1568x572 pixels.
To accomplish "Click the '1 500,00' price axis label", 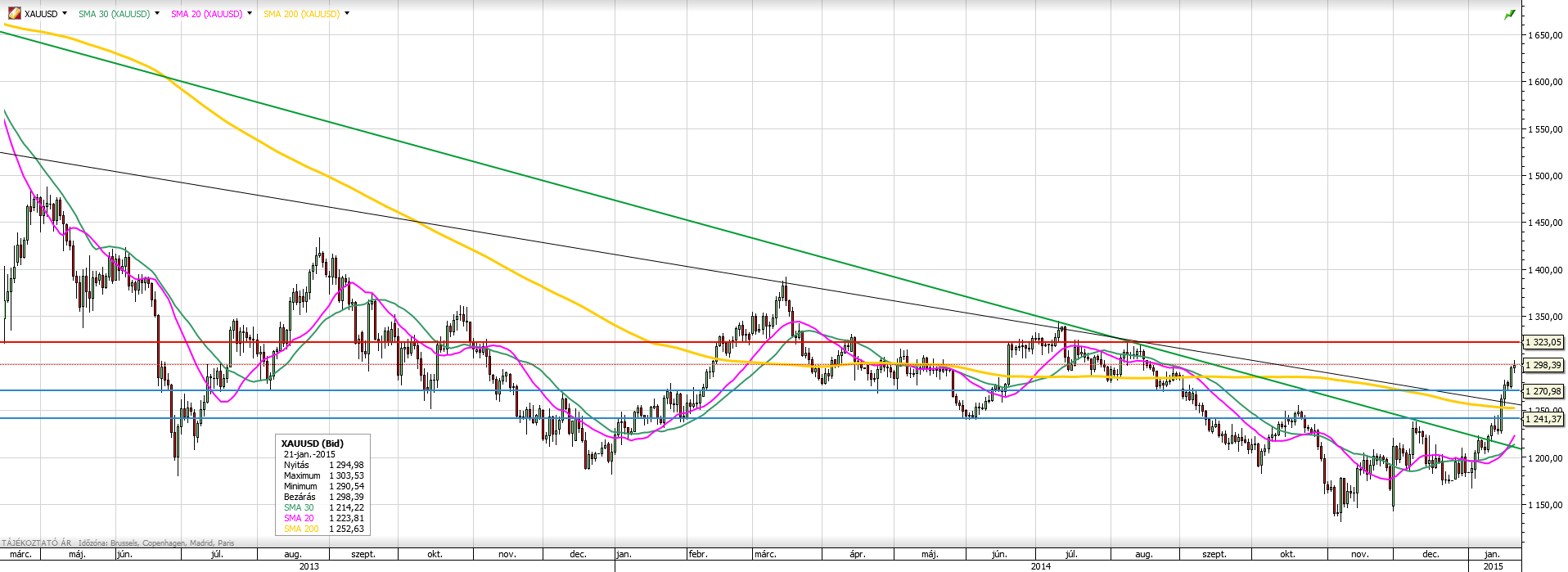I will 1545,176.
